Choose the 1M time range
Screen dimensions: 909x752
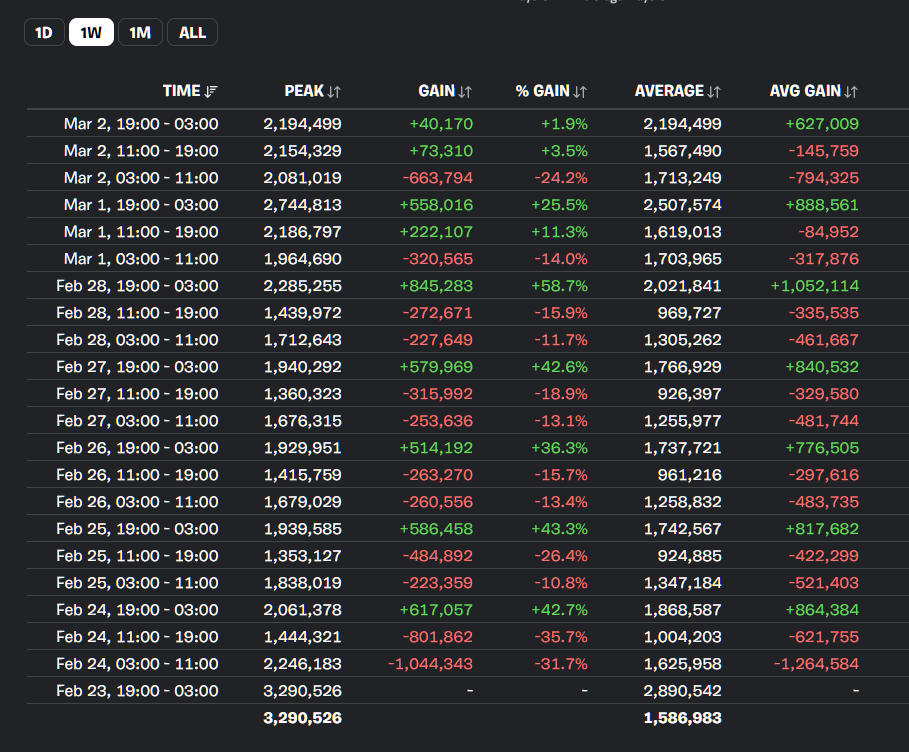click(140, 32)
